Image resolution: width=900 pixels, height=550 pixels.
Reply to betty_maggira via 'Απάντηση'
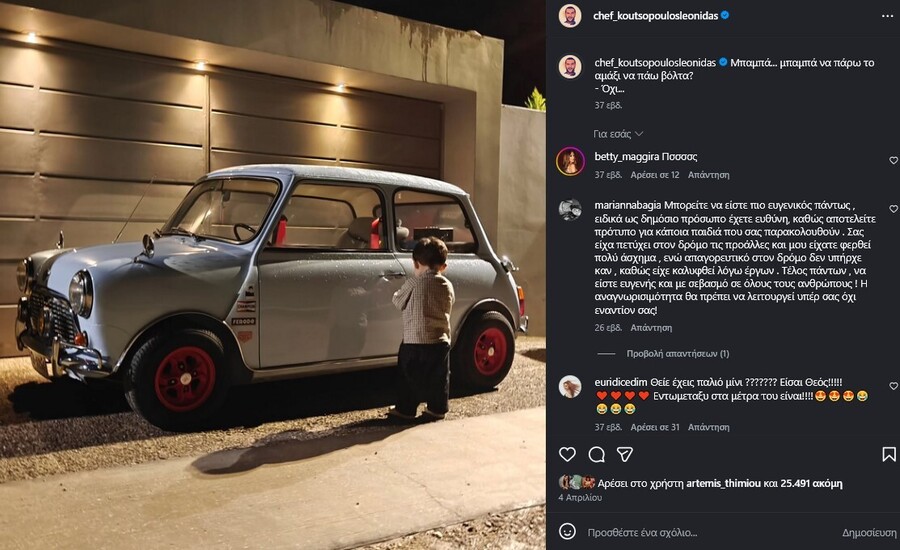708,175
